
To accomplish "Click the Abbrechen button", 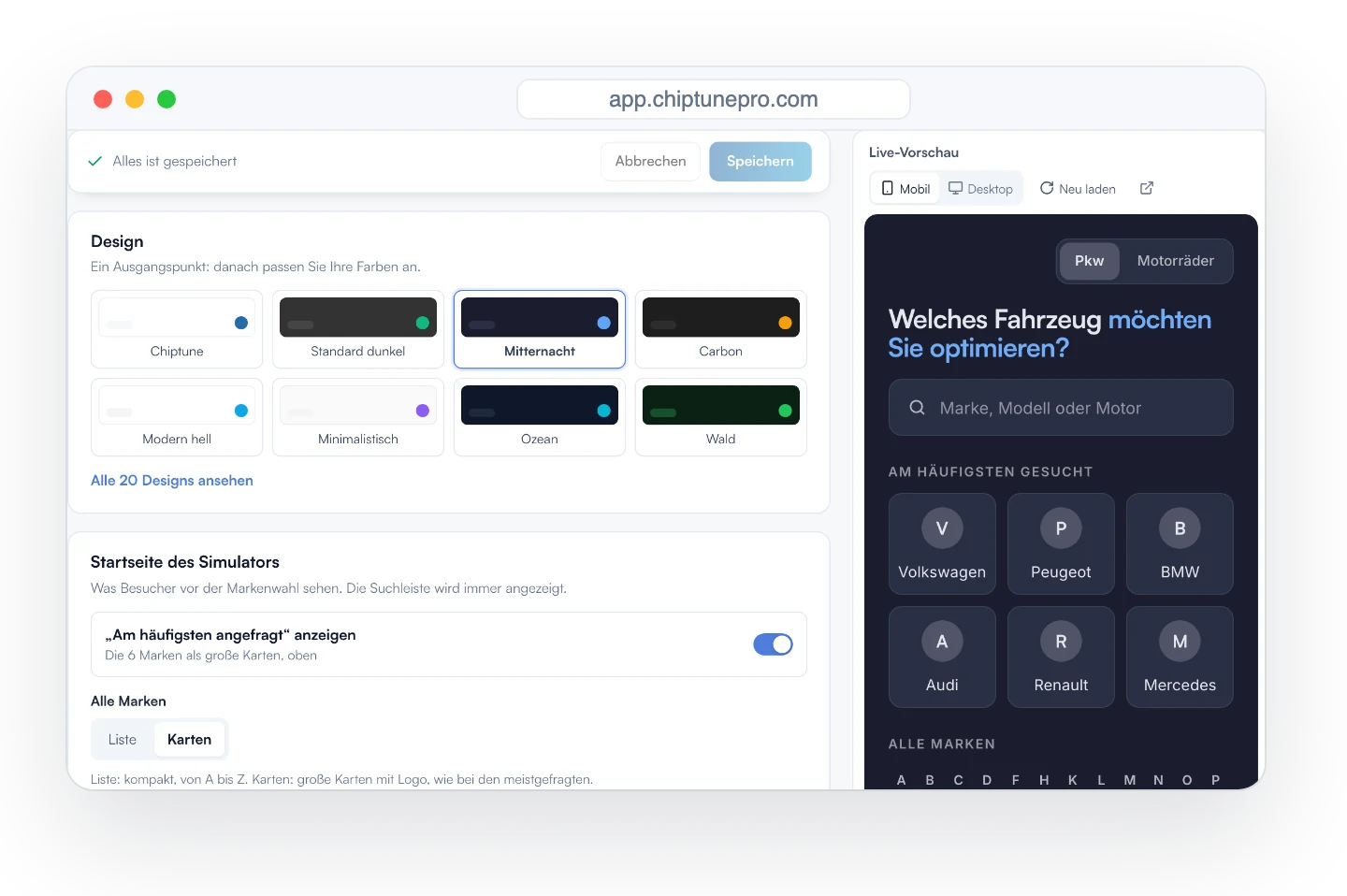I will 650,161.
